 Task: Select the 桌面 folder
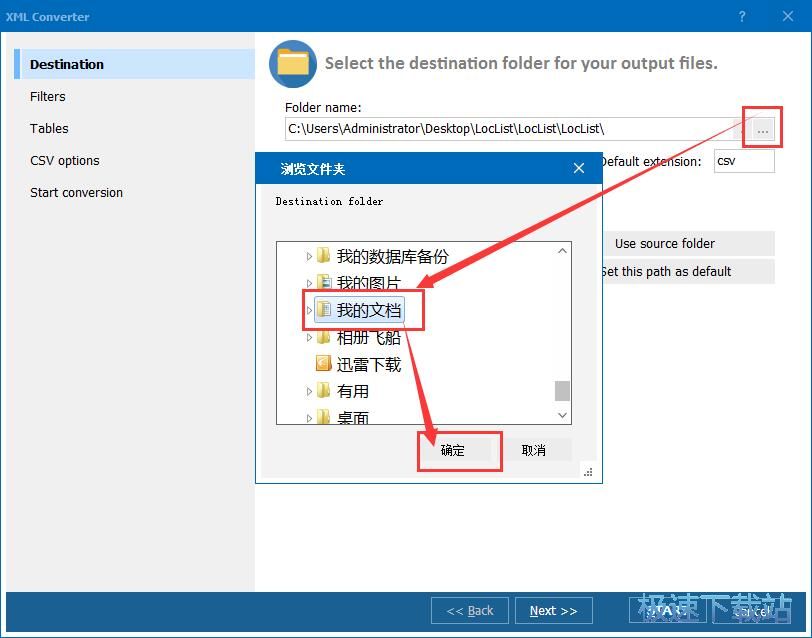pos(353,417)
